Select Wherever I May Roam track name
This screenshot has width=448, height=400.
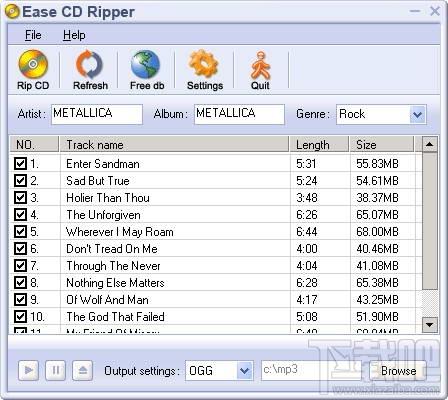click(x=120, y=232)
